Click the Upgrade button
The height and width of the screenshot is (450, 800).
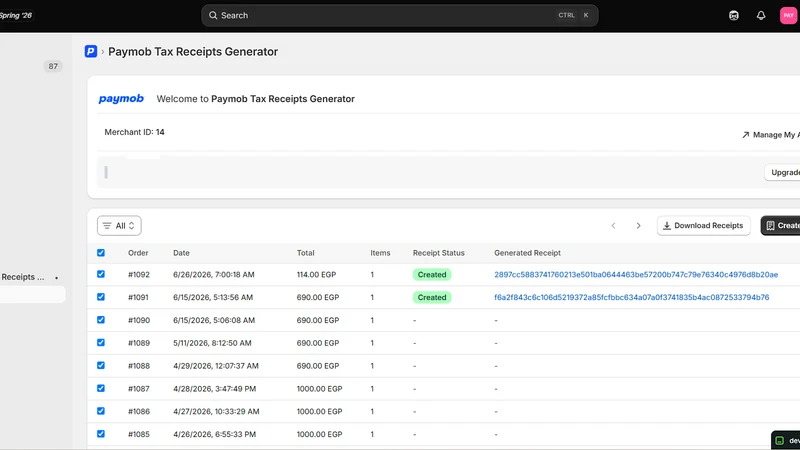pyautogui.click(x=783, y=172)
